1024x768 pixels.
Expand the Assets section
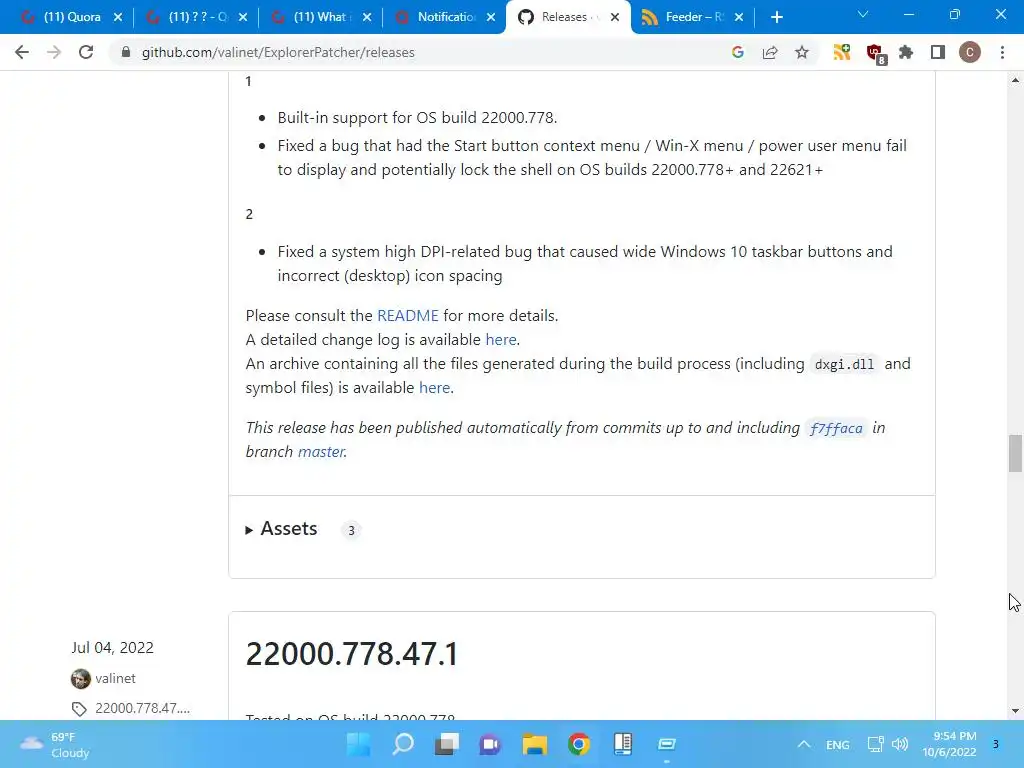tap(281, 529)
